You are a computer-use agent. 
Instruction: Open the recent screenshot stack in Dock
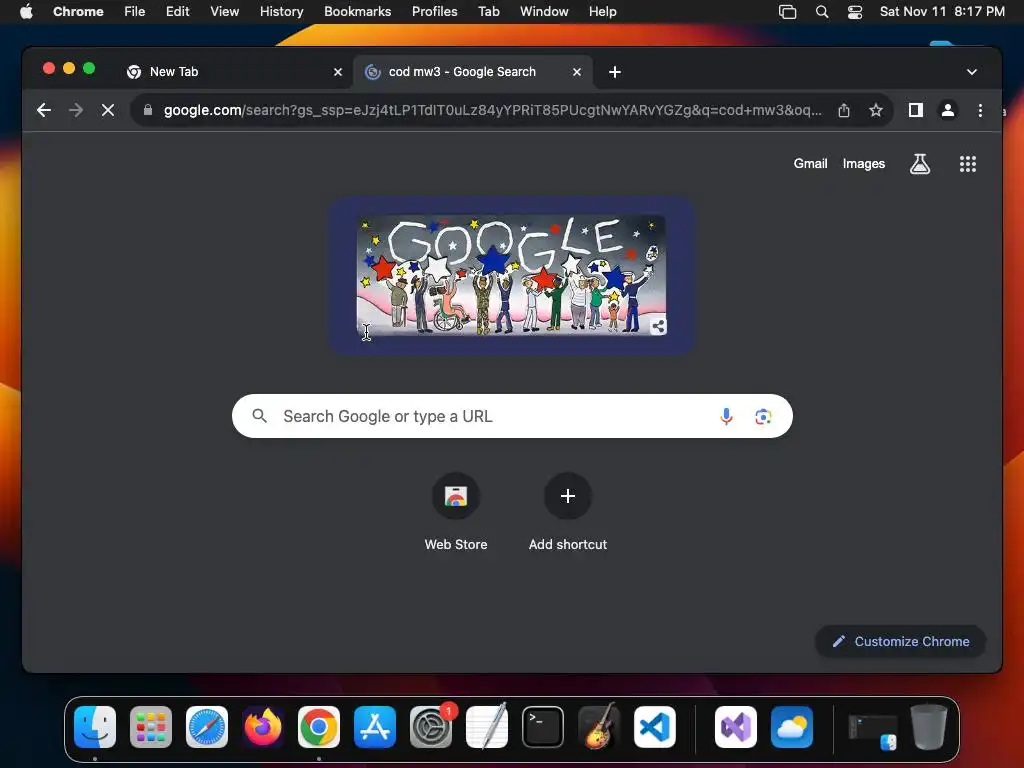[872, 731]
